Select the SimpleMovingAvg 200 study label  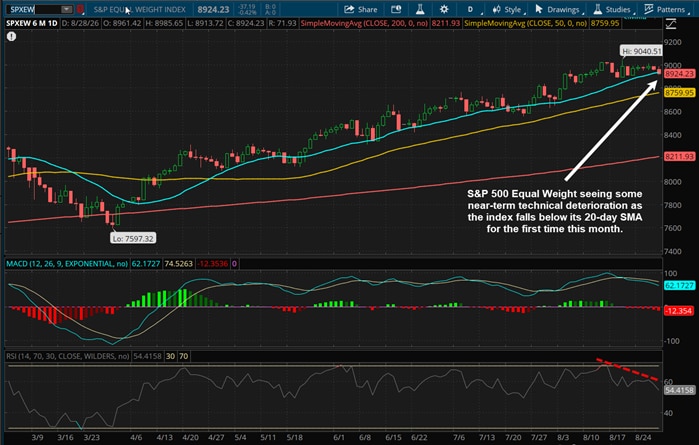tap(364, 23)
